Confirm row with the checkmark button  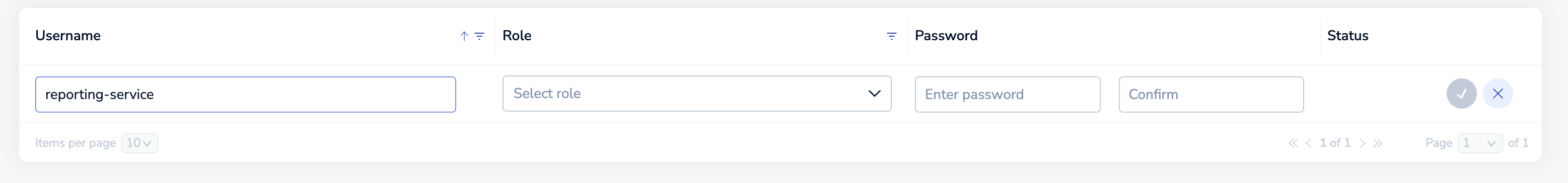coord(1461,94)
